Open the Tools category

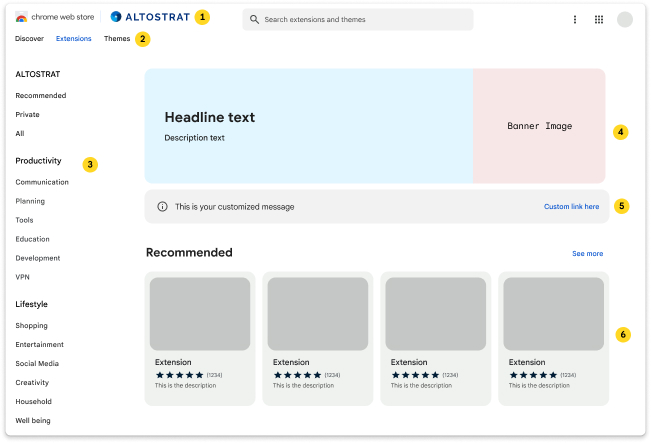tap(24, 220)
